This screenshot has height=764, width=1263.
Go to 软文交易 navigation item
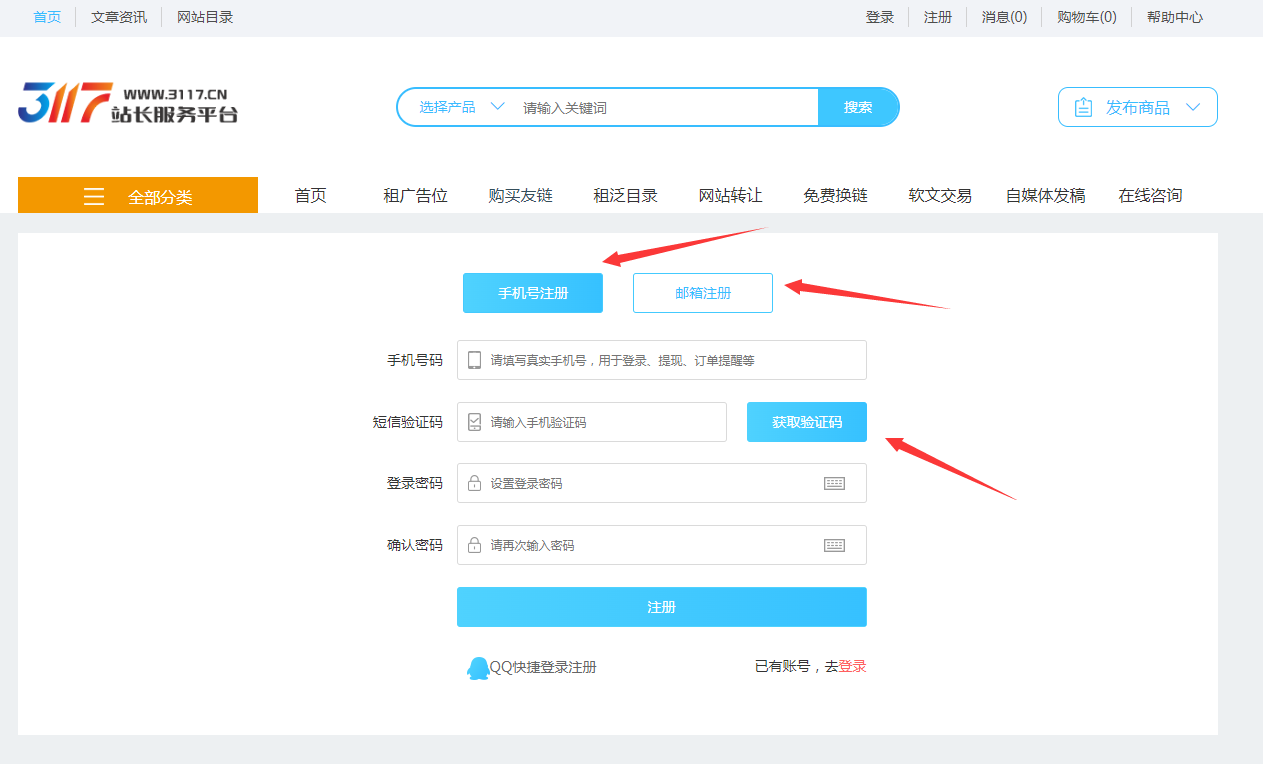[x=939, y=196]
